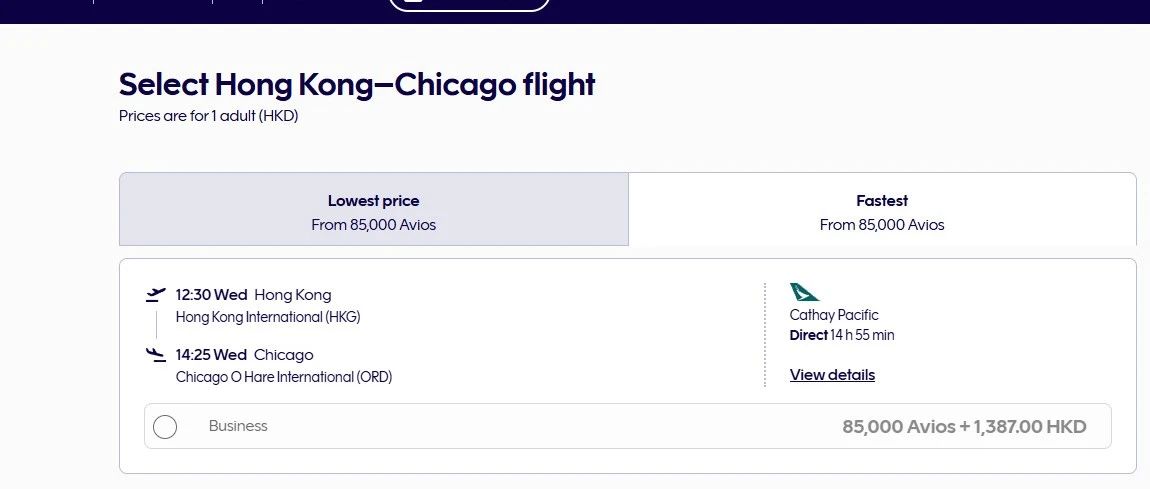Click the Direct 14 h 55 min duration

842,335
